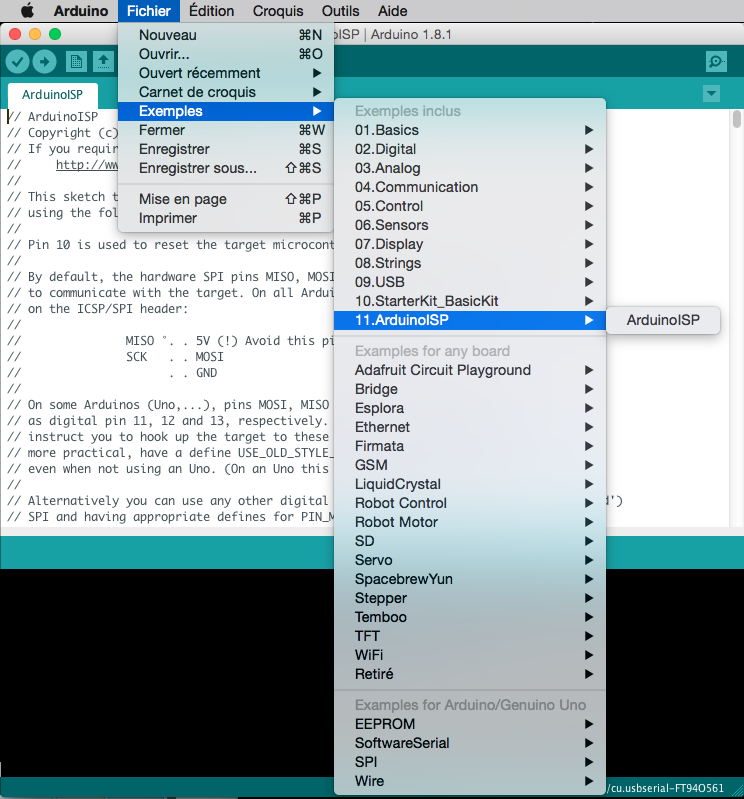Image resolution: width=744 pixels, height=799 pixels.
Task: Select Enregistrer in the Fichier menu
Action: tap(226, 149)
